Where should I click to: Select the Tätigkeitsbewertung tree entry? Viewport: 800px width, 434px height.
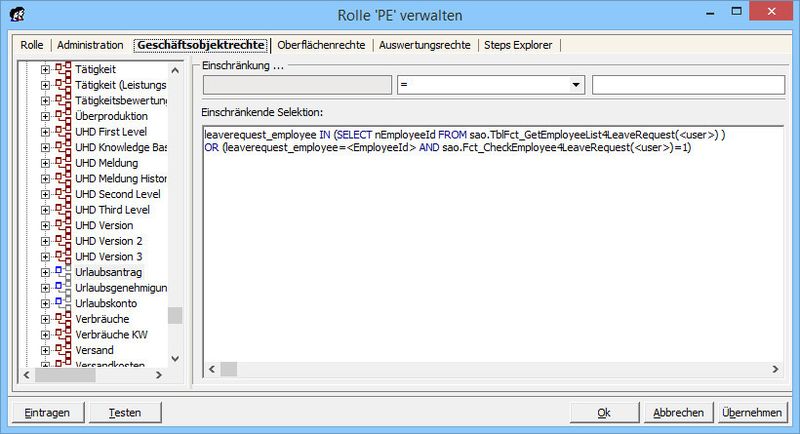121,100
